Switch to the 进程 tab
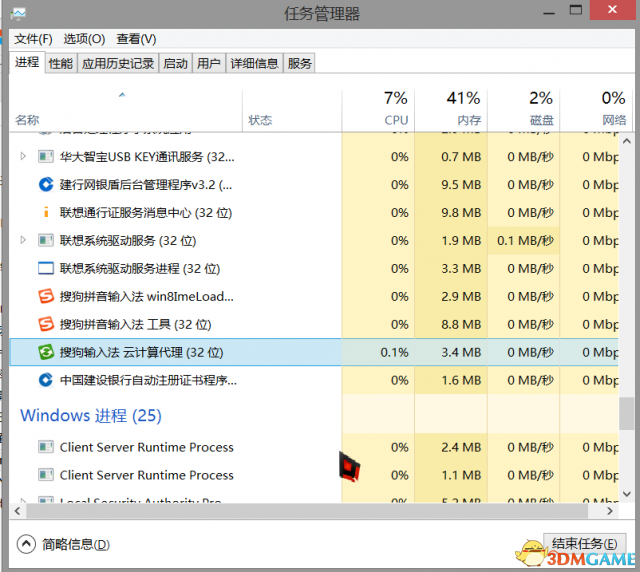The height and width of the screenshot is (572, 640). click(x=27, y=62)
